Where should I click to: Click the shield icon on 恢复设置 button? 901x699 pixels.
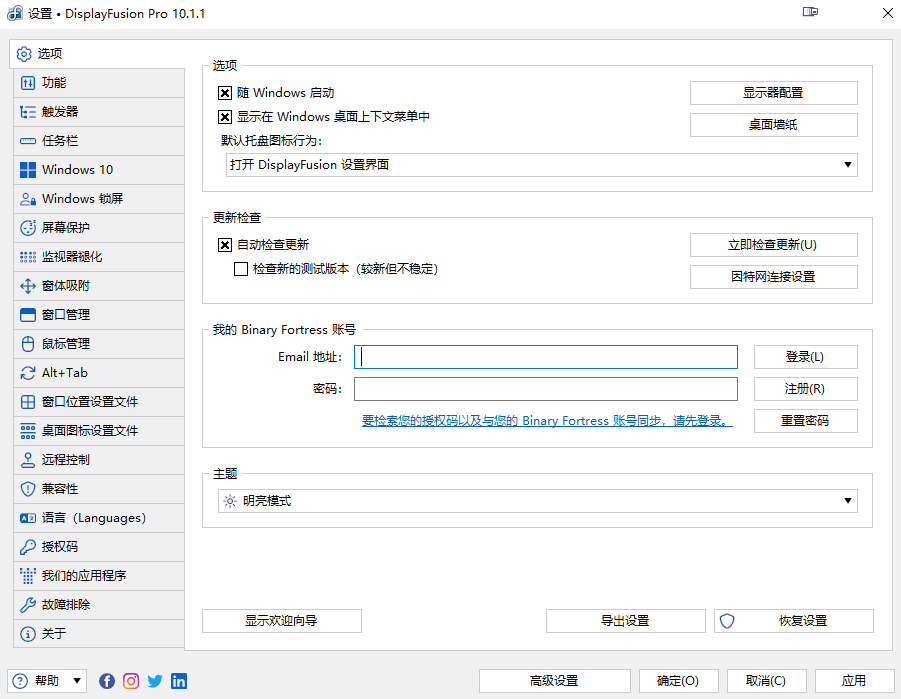click(x=728, y=621)
